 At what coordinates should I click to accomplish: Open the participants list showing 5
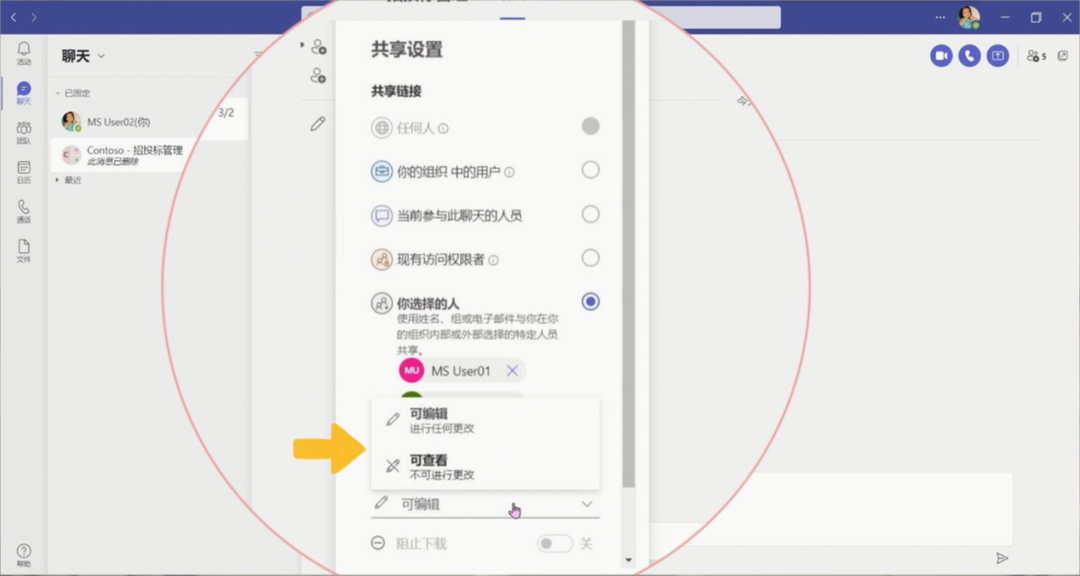(x=1036, y=56)
